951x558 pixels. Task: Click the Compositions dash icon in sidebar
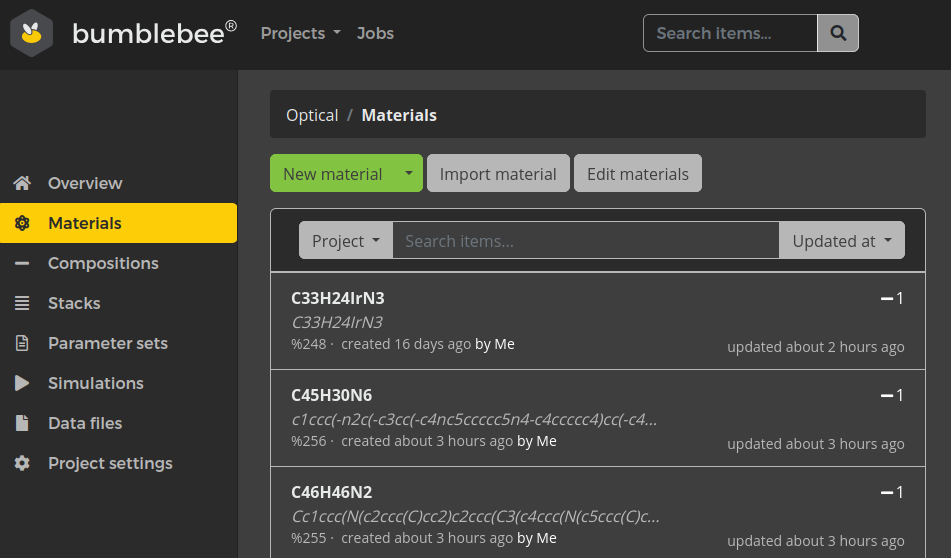[22, 263]
